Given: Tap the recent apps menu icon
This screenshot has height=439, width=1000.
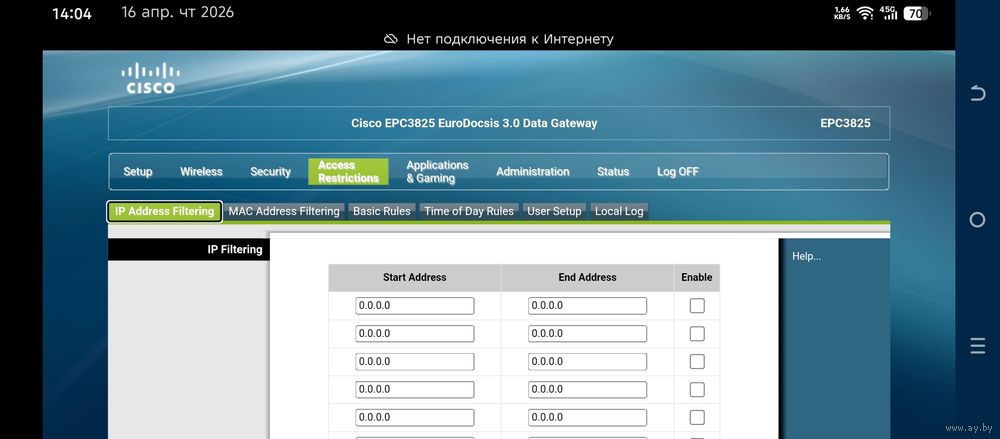Looking at the screenshot, I should pos(978,346).
